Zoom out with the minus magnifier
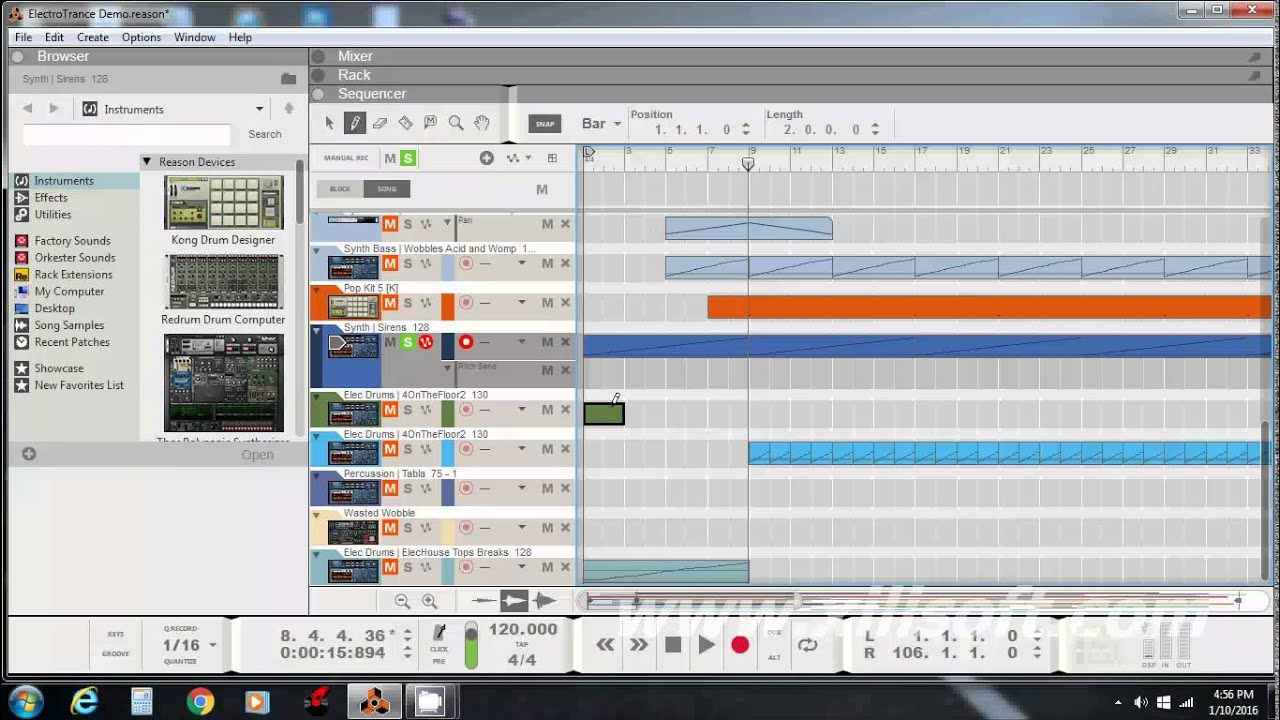Screen dimensions: 1280x720 click(402, 601)
